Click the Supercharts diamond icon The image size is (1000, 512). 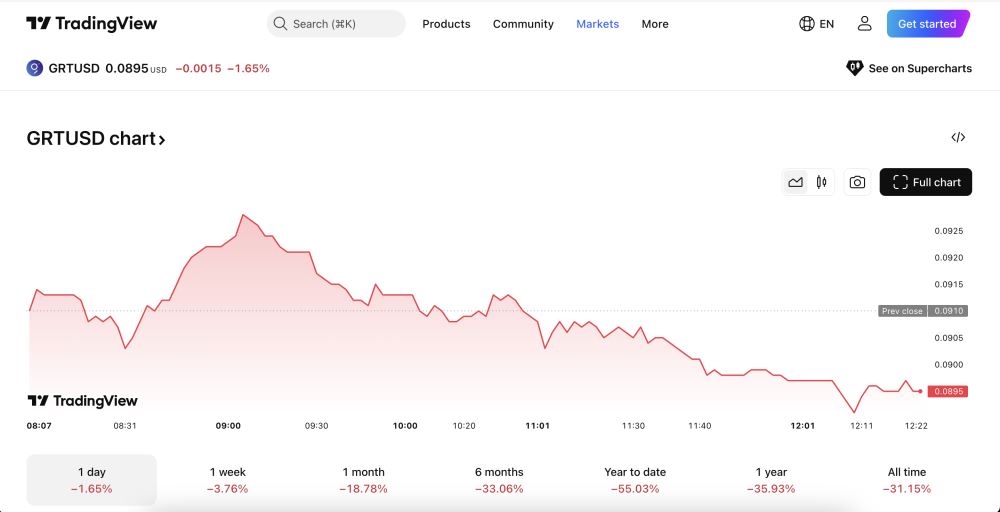(x=854, y=68)
